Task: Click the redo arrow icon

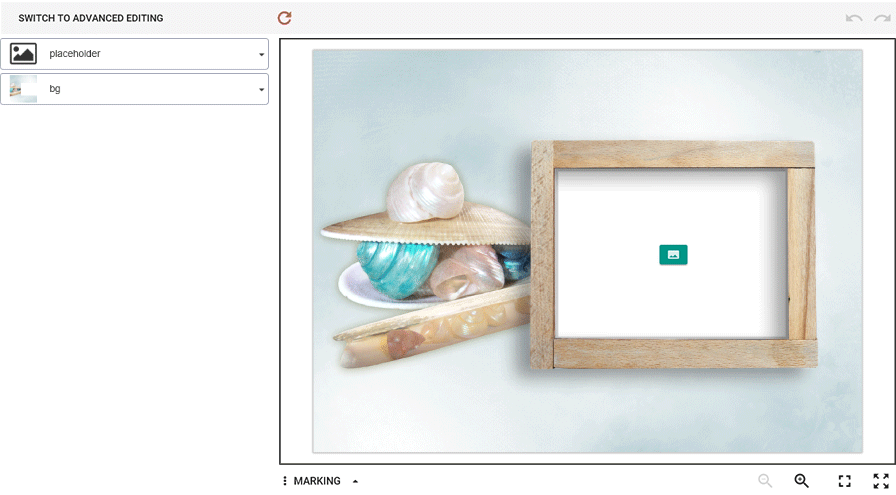Action: [x=882, y=18]
